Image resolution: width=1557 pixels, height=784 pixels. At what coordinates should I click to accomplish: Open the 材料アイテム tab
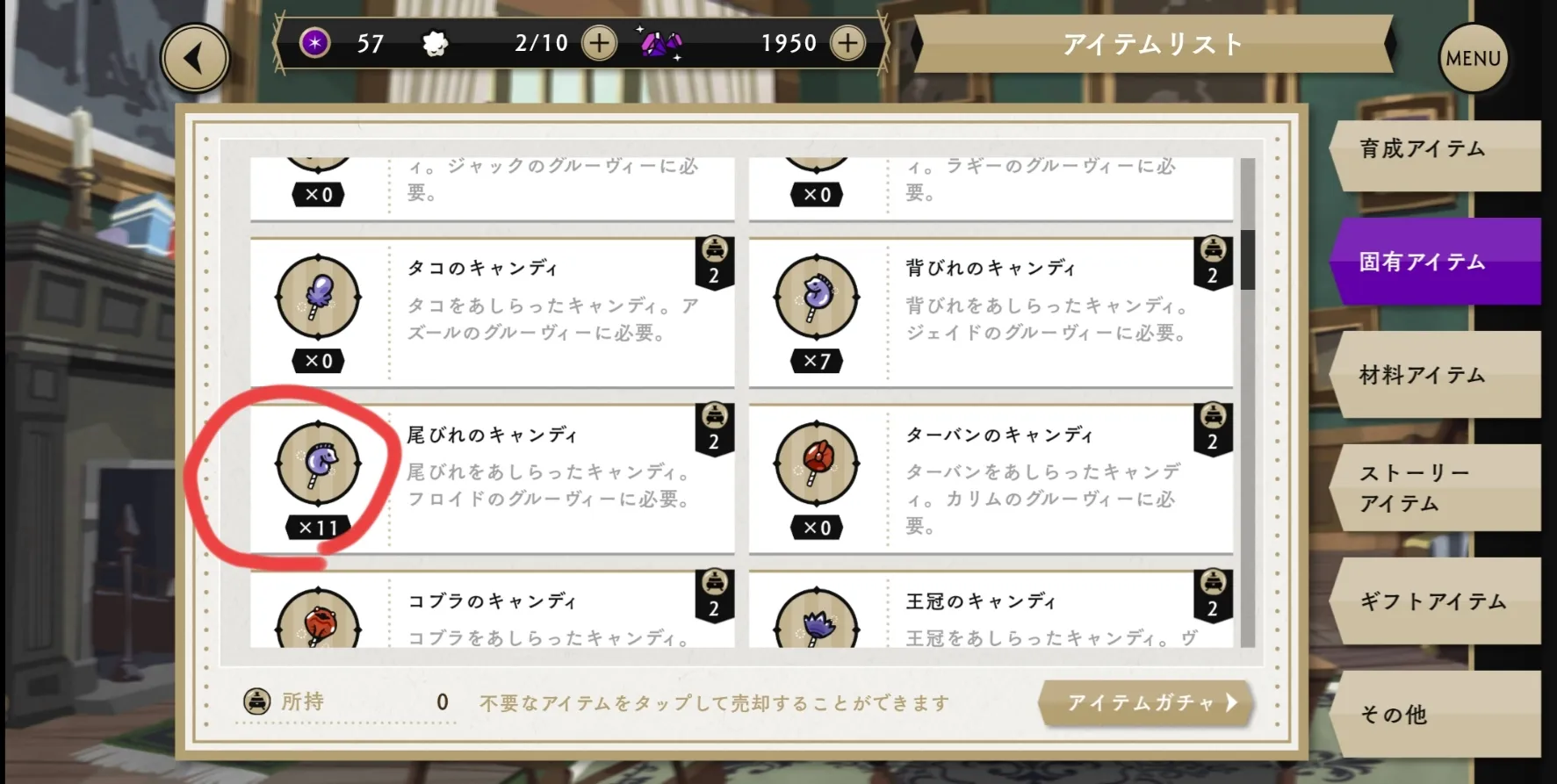point(1435,375)
